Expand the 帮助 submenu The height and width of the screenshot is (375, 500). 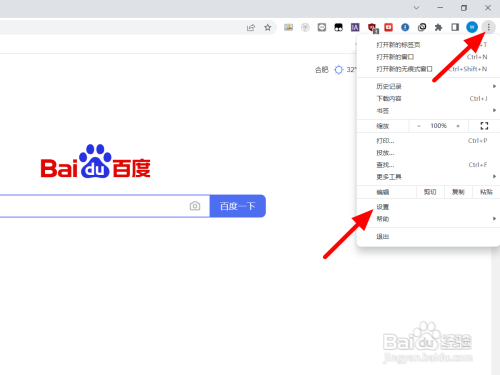428,219
